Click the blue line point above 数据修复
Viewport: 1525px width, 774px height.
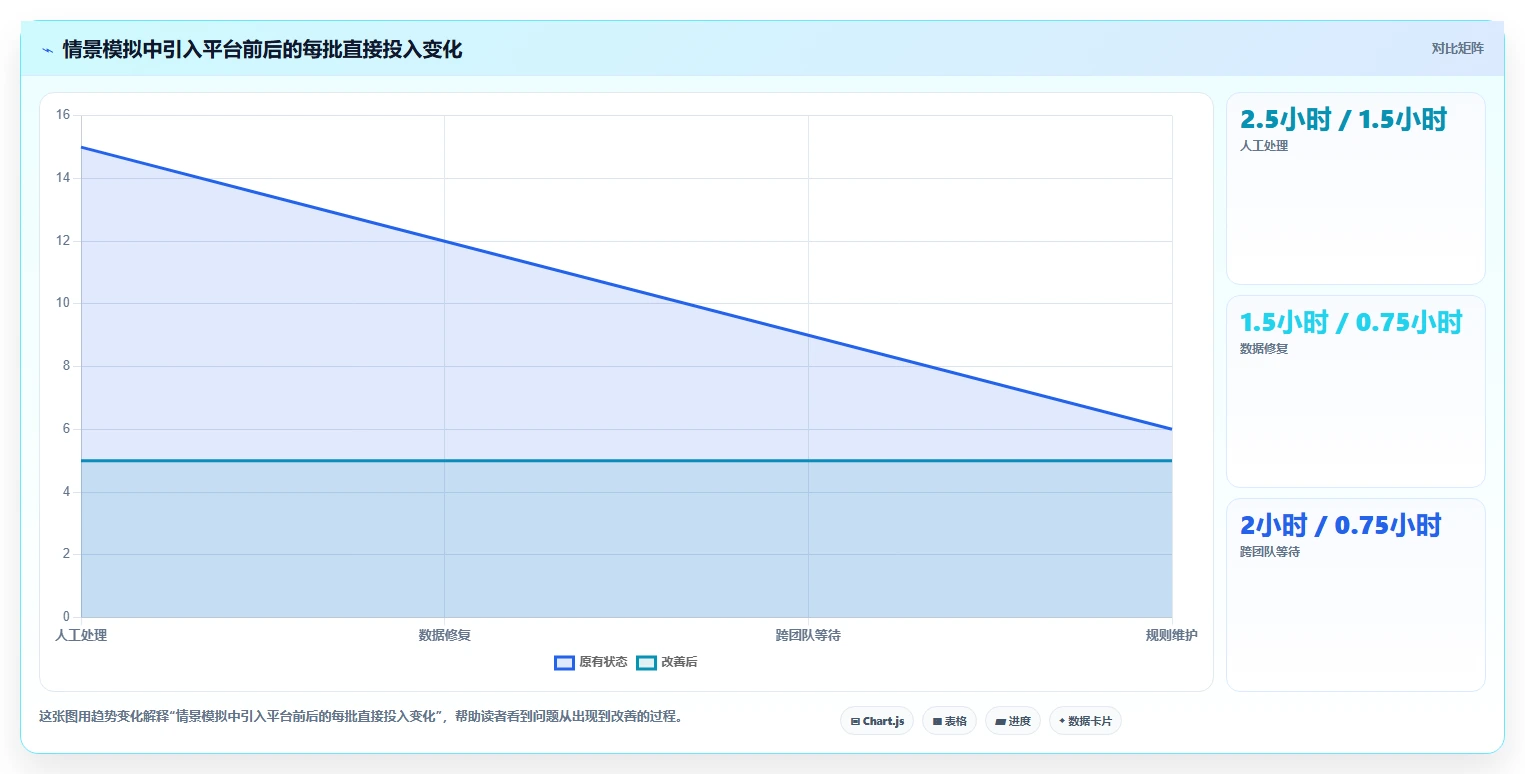tap(445, 241)
